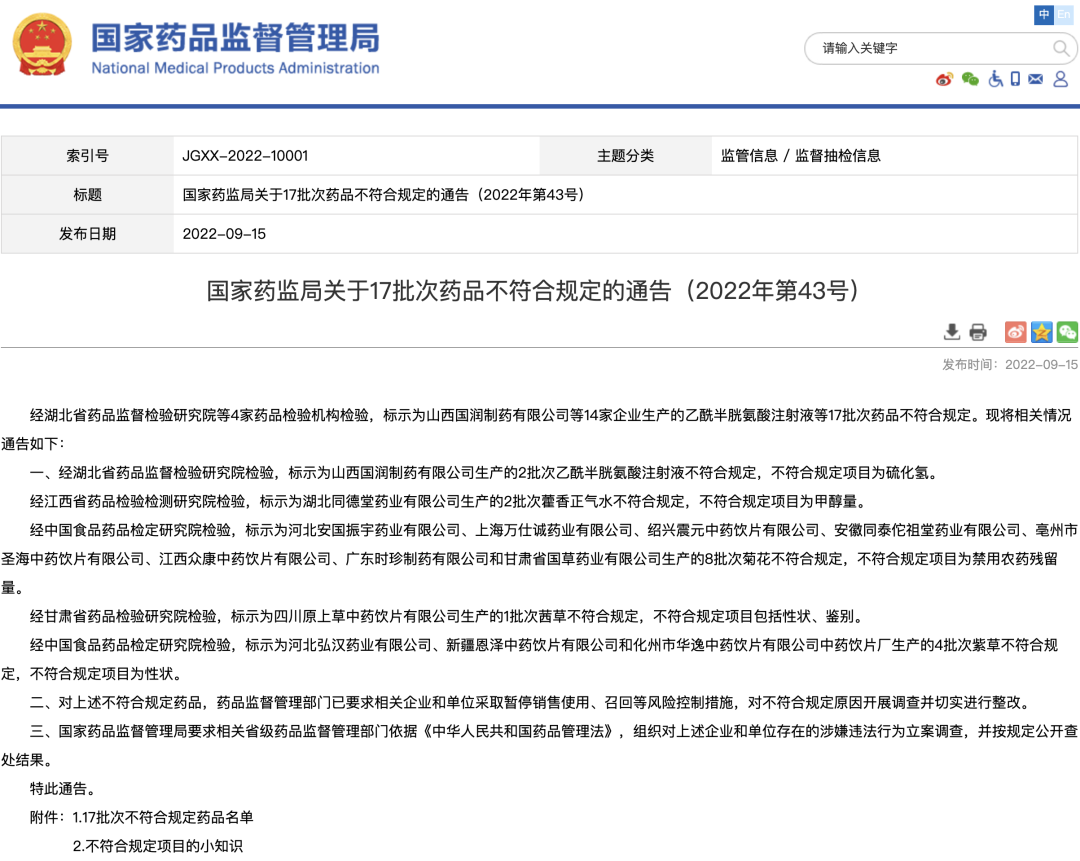
Task: Open the mobile phone version icon
Action: 1015,79
